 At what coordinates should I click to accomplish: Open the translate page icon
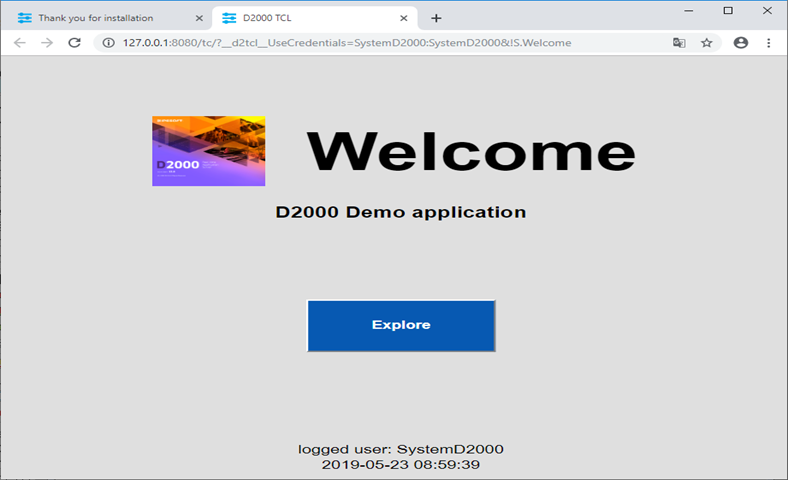pyautogui.click(x=679, y=43)
